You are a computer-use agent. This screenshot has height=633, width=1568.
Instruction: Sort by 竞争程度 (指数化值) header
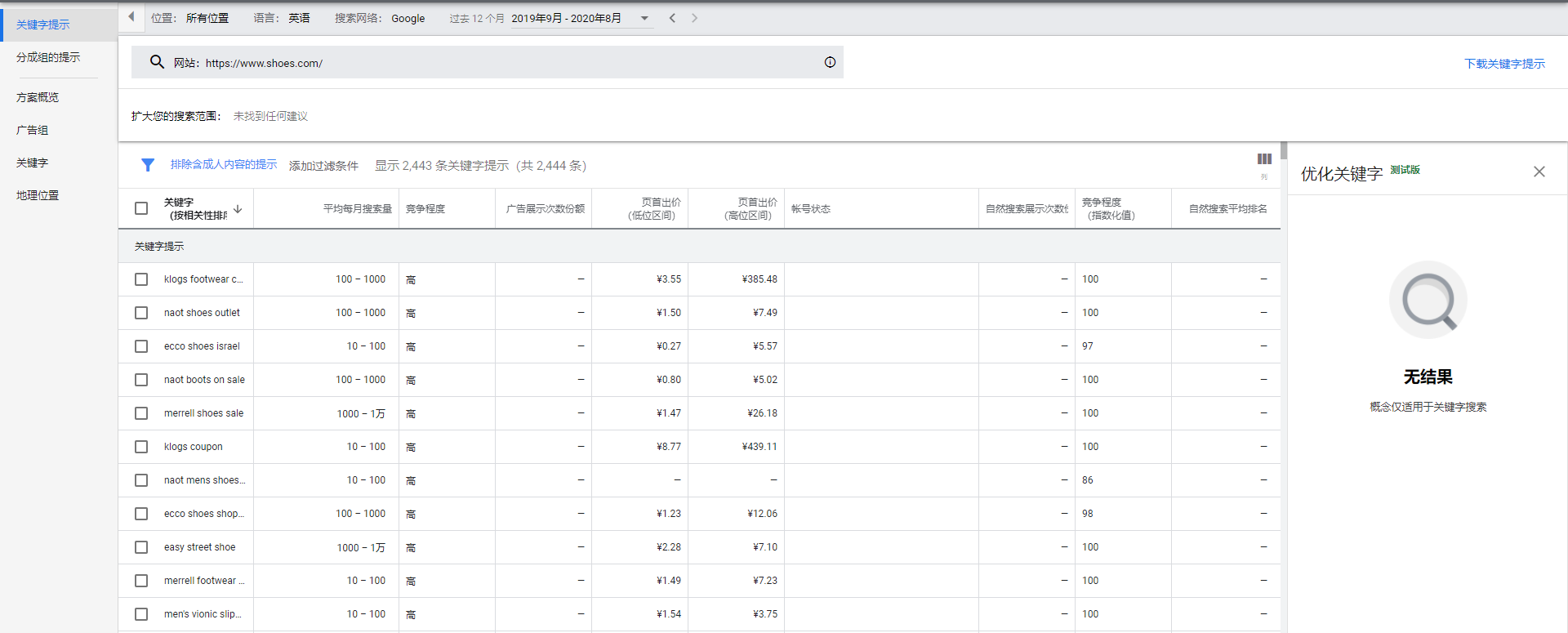click(x=1108, y=209)
